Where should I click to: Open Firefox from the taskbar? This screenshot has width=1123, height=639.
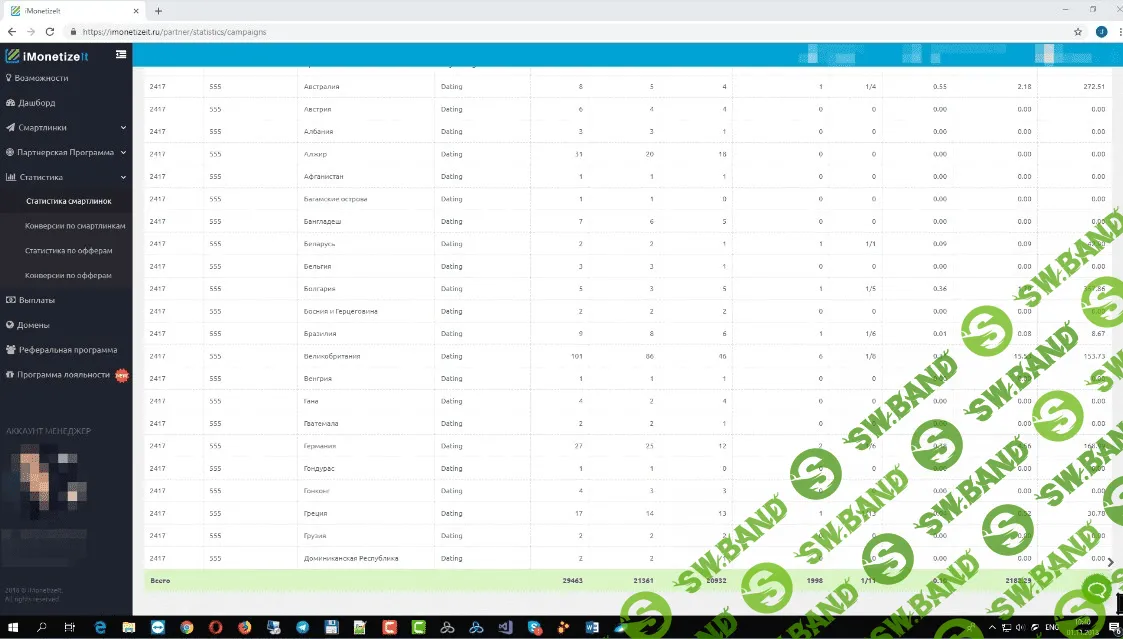[244, 627]
